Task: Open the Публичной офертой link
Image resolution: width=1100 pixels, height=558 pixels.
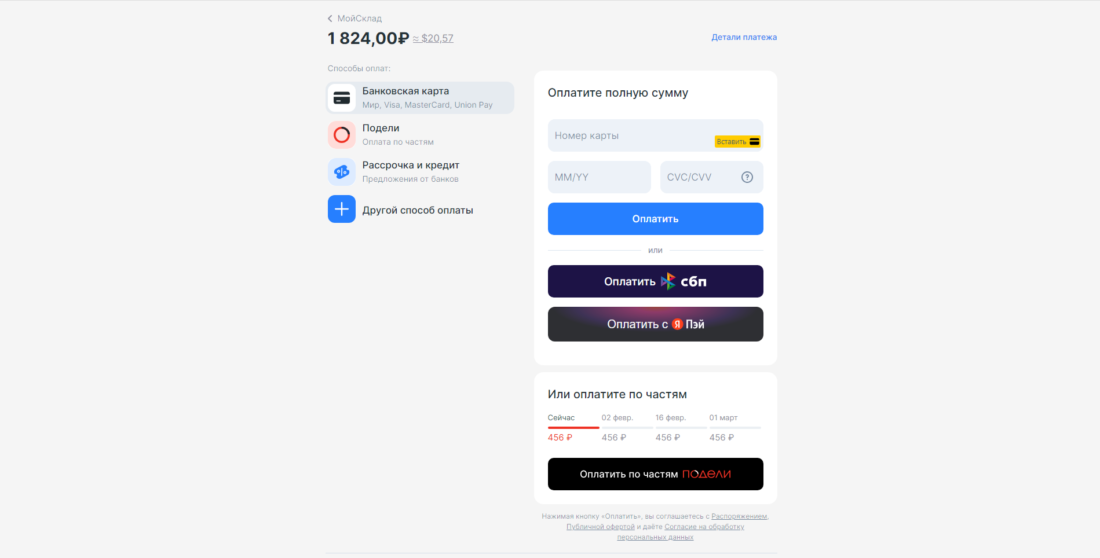Action: click(x=601, y=526)
